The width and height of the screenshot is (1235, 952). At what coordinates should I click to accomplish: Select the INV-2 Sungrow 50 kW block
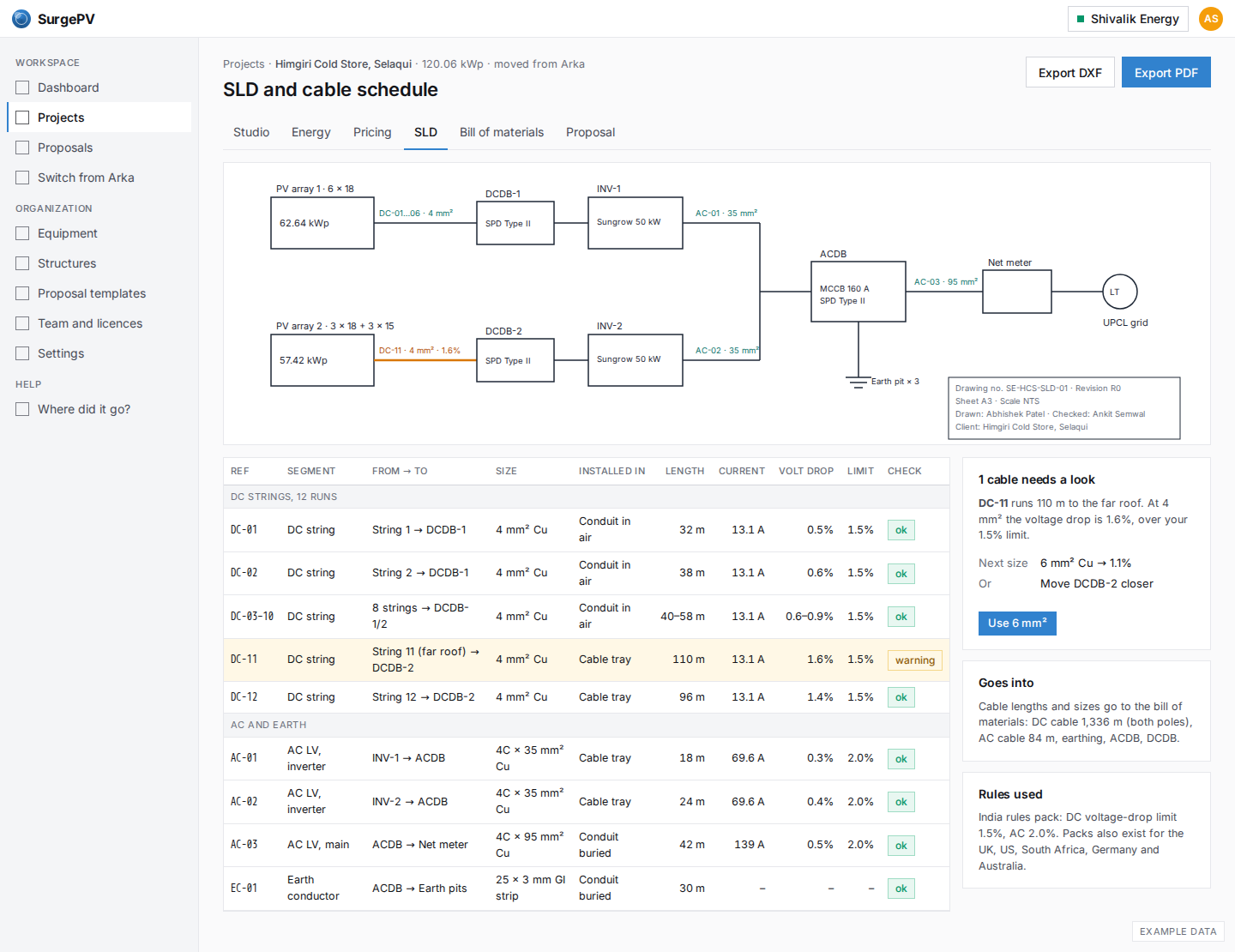coord(636,360)
